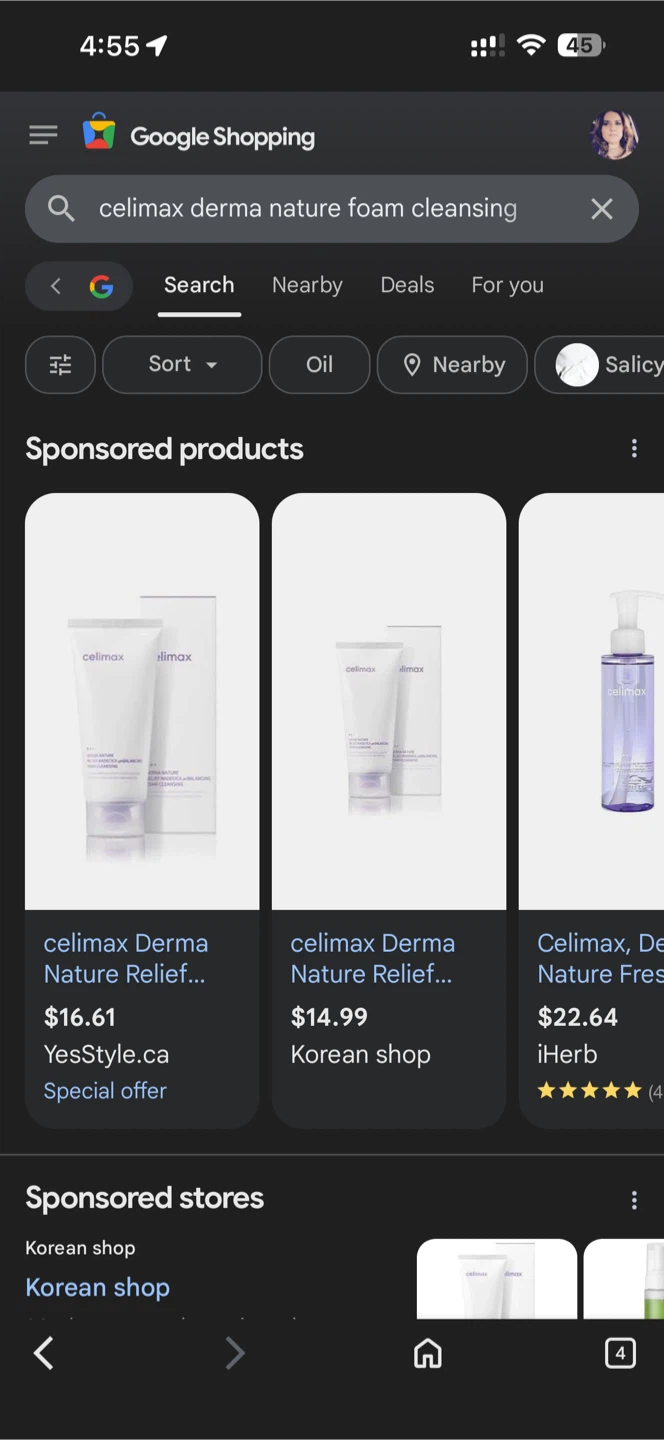The image size is (664, 1440).
Task: Switch to the Nearby tab
Action: pyautogui.click(x=307, y=286)
